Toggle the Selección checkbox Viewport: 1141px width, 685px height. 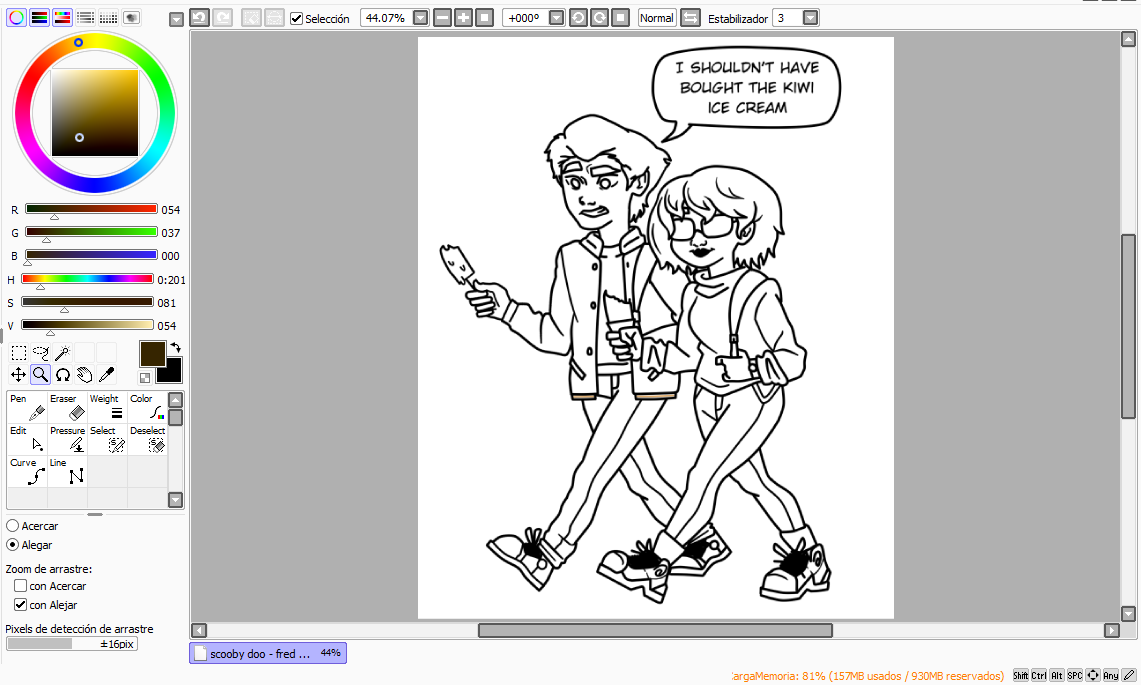point(296,18)
